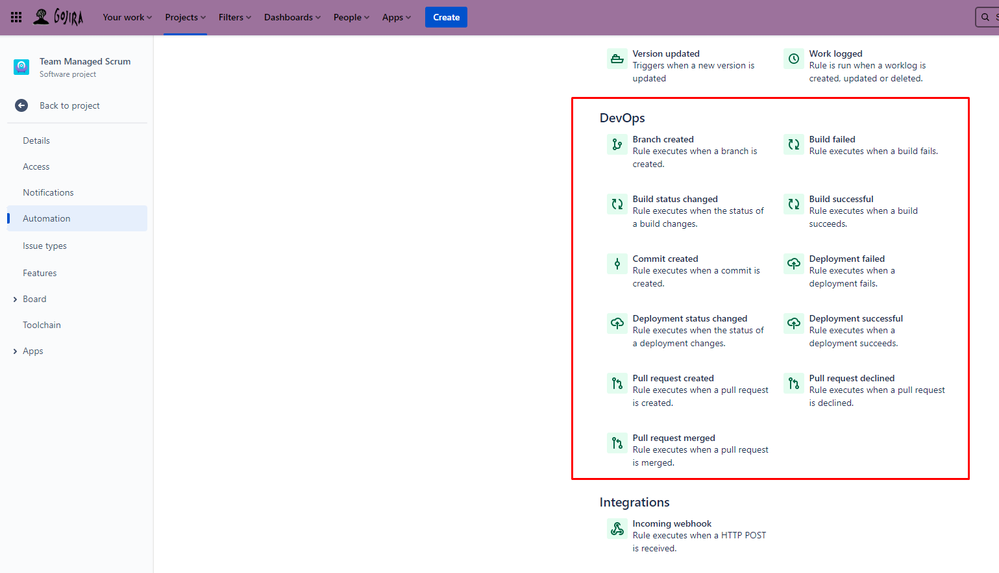Click 'Rule executes when a HTTP POST is received.' text
The width and height of the screenshot is (999, 573).
pyautogui.click(x=699, y=542)
